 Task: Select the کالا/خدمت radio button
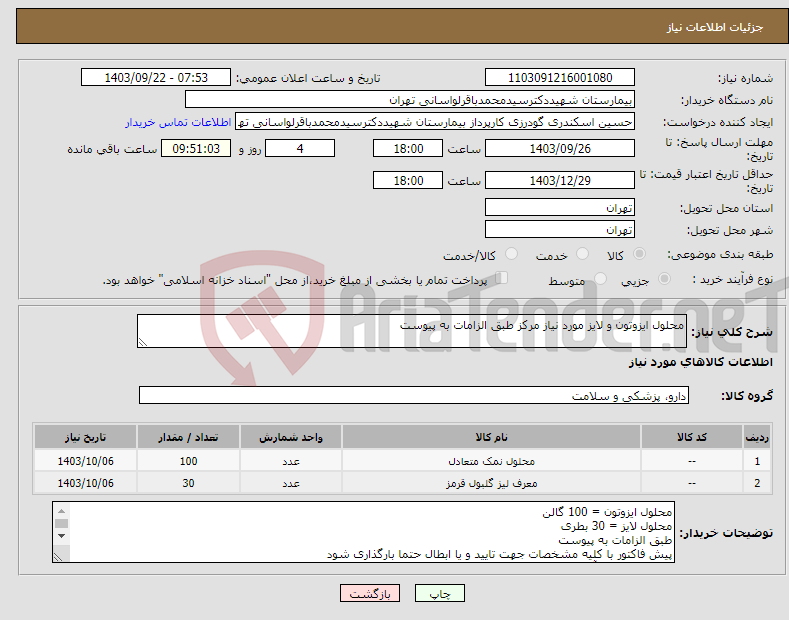pos(511,254)
